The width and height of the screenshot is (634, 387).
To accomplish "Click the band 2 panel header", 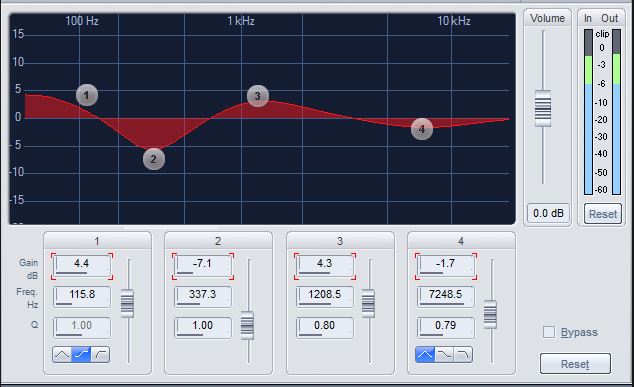I will coord(218,241).
